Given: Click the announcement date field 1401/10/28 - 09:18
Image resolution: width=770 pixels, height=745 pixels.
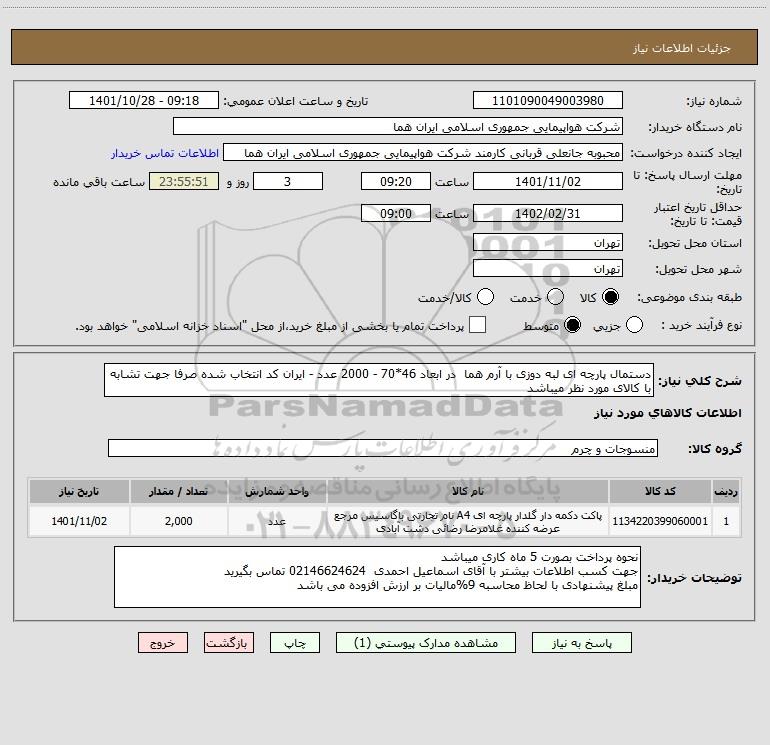Looking at the screenshot, I should click(x=144, y=101).
